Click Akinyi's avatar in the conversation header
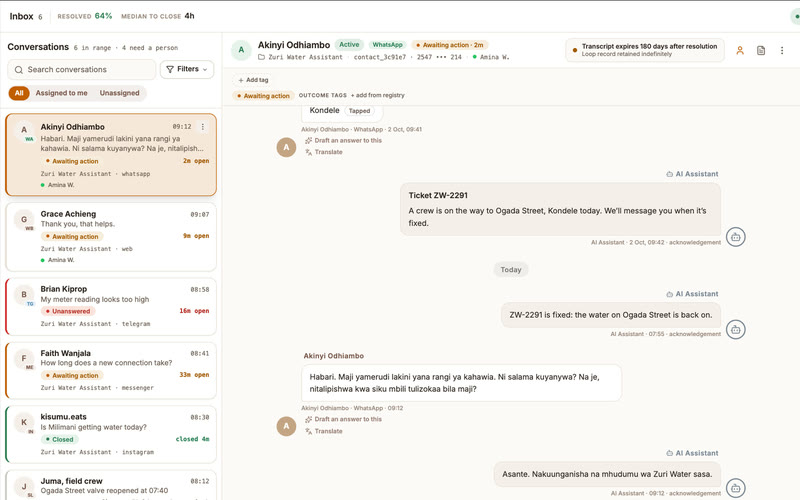 tap(241, 50)
